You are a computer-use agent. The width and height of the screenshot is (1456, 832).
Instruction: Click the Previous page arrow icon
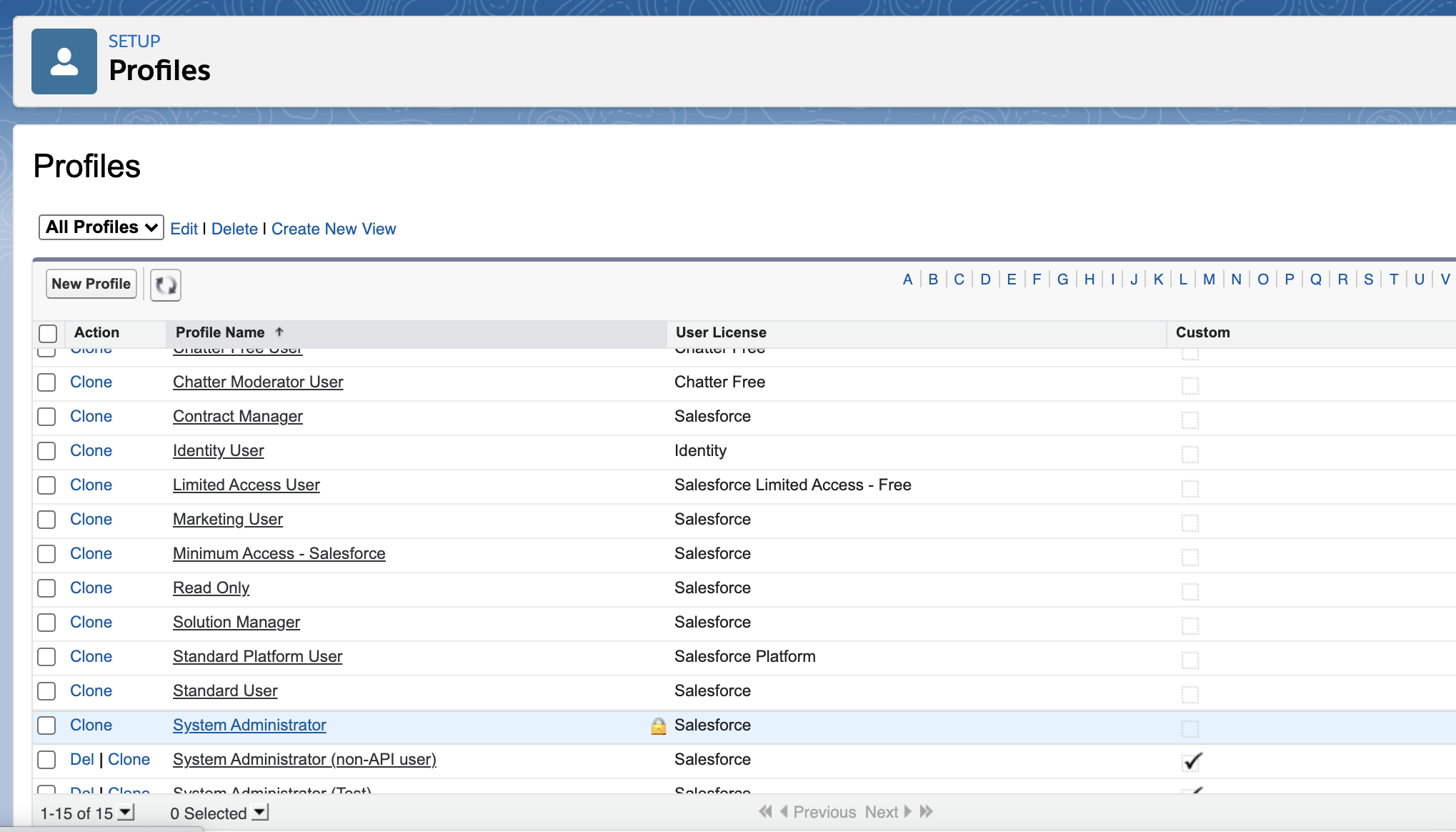(784, 811)
